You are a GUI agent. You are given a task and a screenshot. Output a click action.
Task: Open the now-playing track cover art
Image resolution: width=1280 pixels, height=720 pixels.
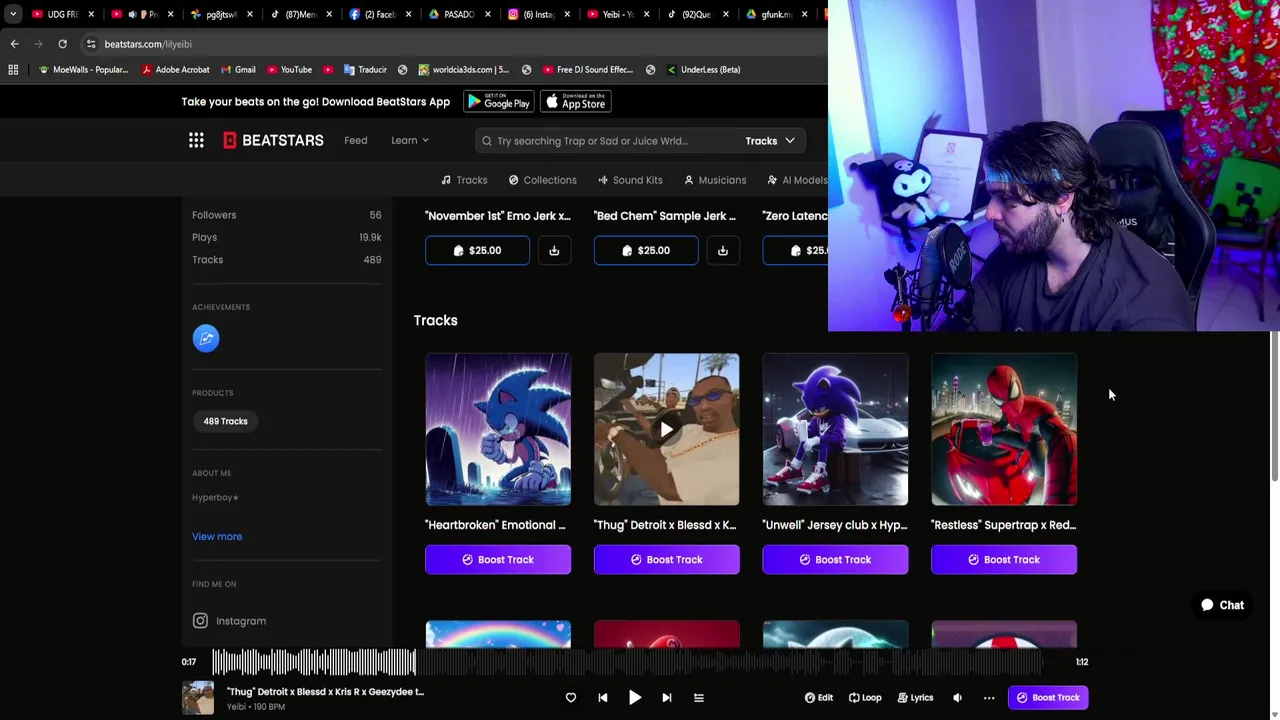pyautogui.click(x=198, y=698)
